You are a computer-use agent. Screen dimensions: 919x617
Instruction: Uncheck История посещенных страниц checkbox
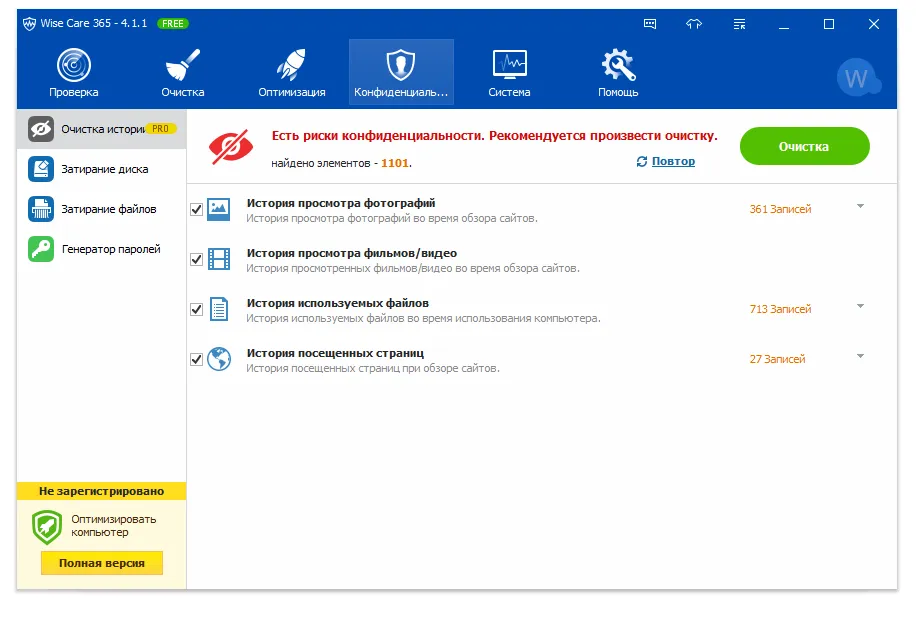tap(196, 359)
